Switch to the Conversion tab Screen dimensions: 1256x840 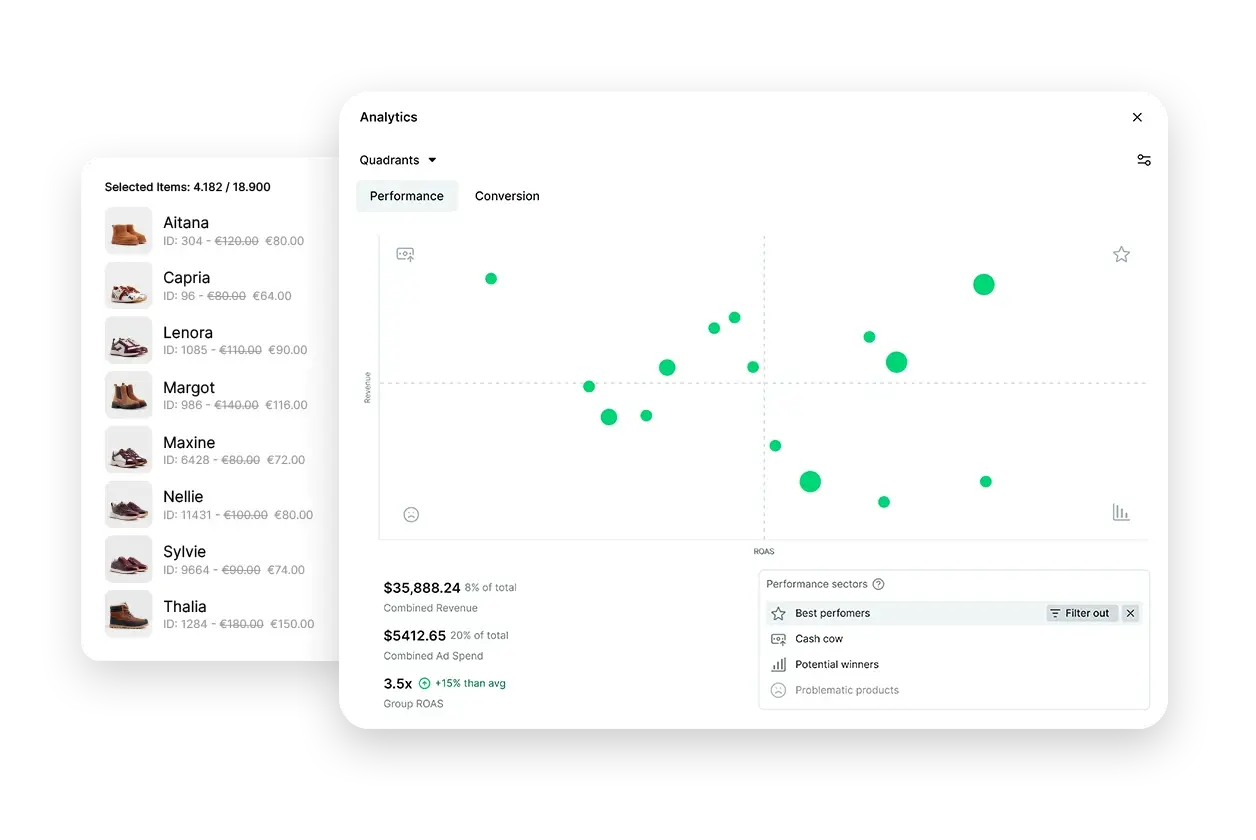(507, 196)
